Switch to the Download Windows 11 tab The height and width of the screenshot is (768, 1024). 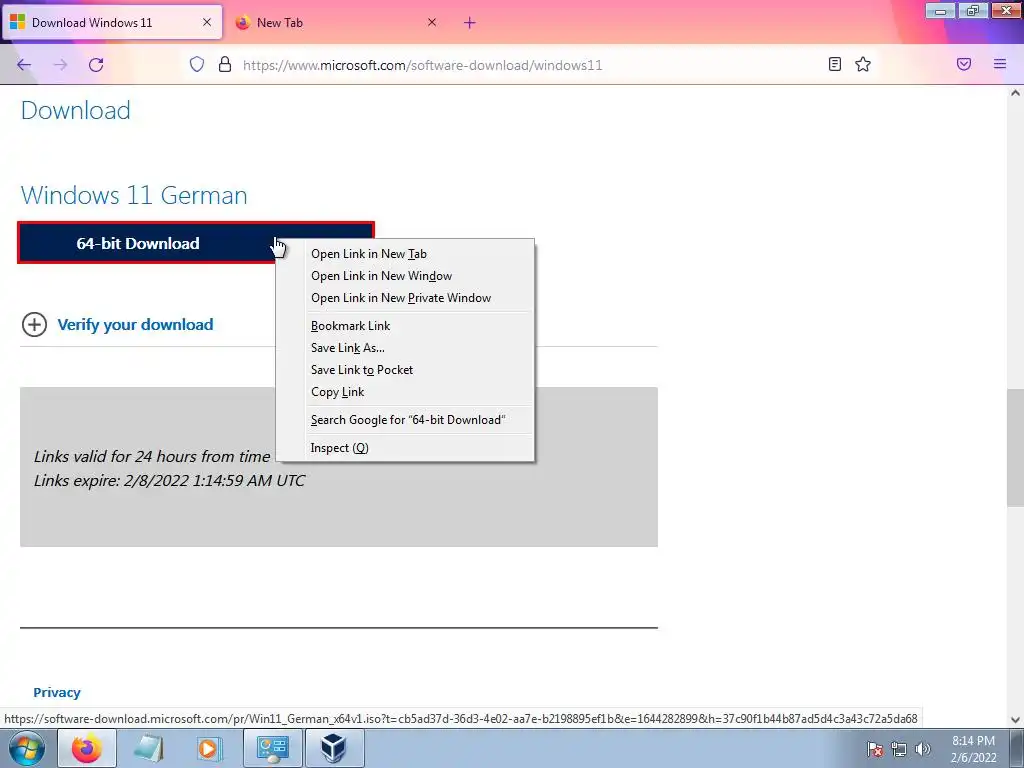click(112, 23)
